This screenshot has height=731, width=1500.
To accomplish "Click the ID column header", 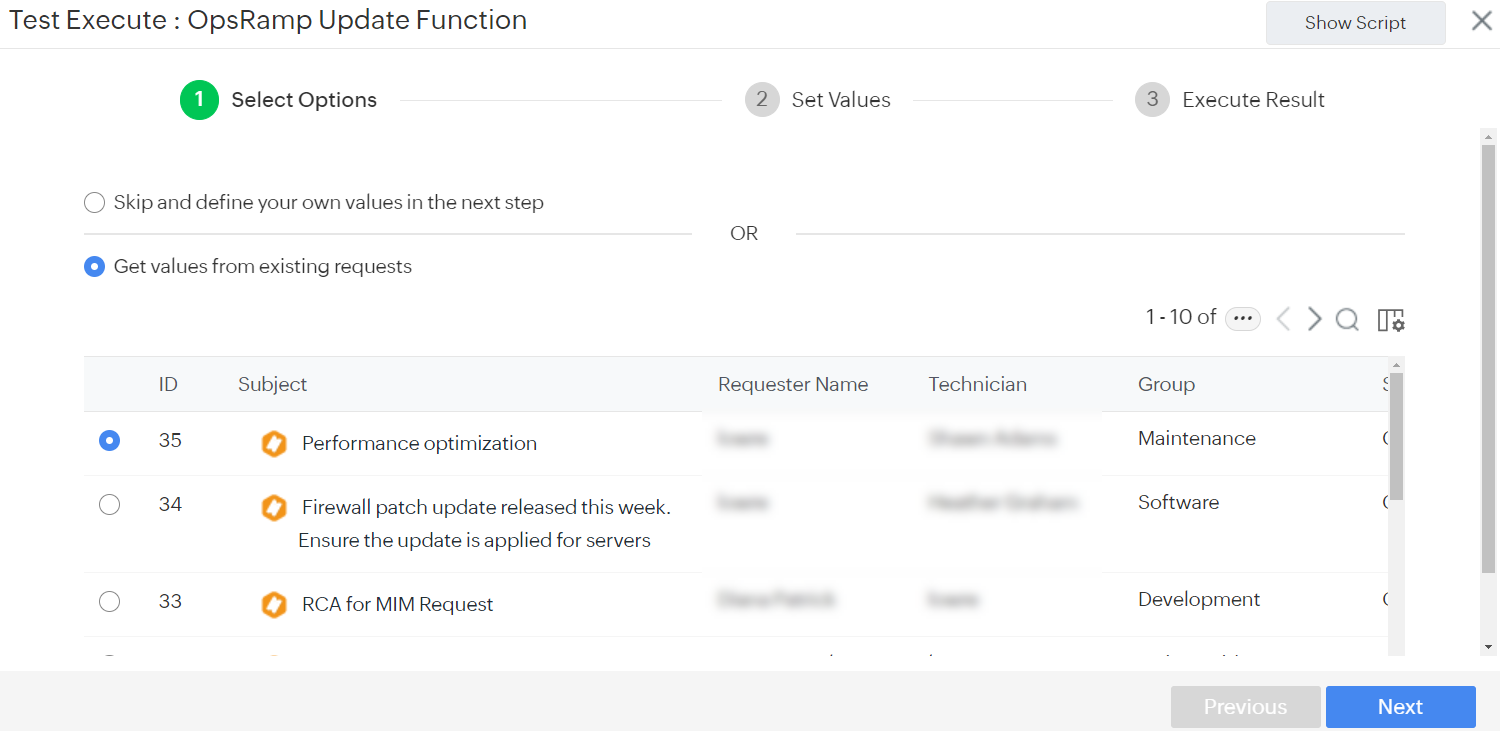I will (168, 384).
